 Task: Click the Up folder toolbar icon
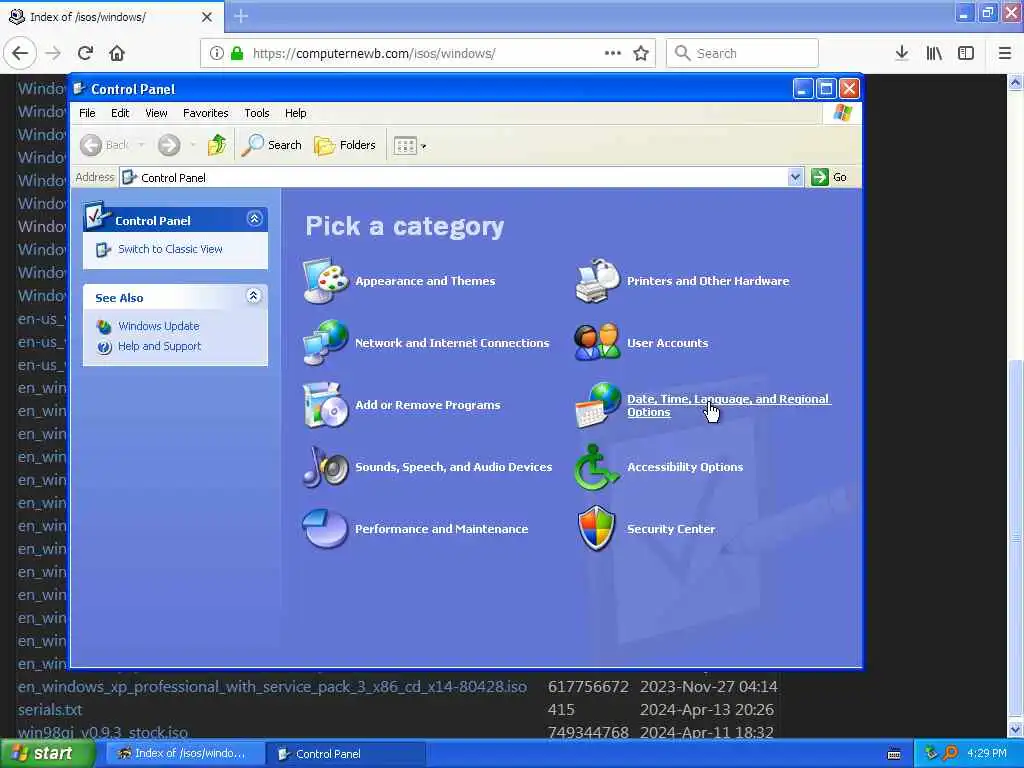217,145
